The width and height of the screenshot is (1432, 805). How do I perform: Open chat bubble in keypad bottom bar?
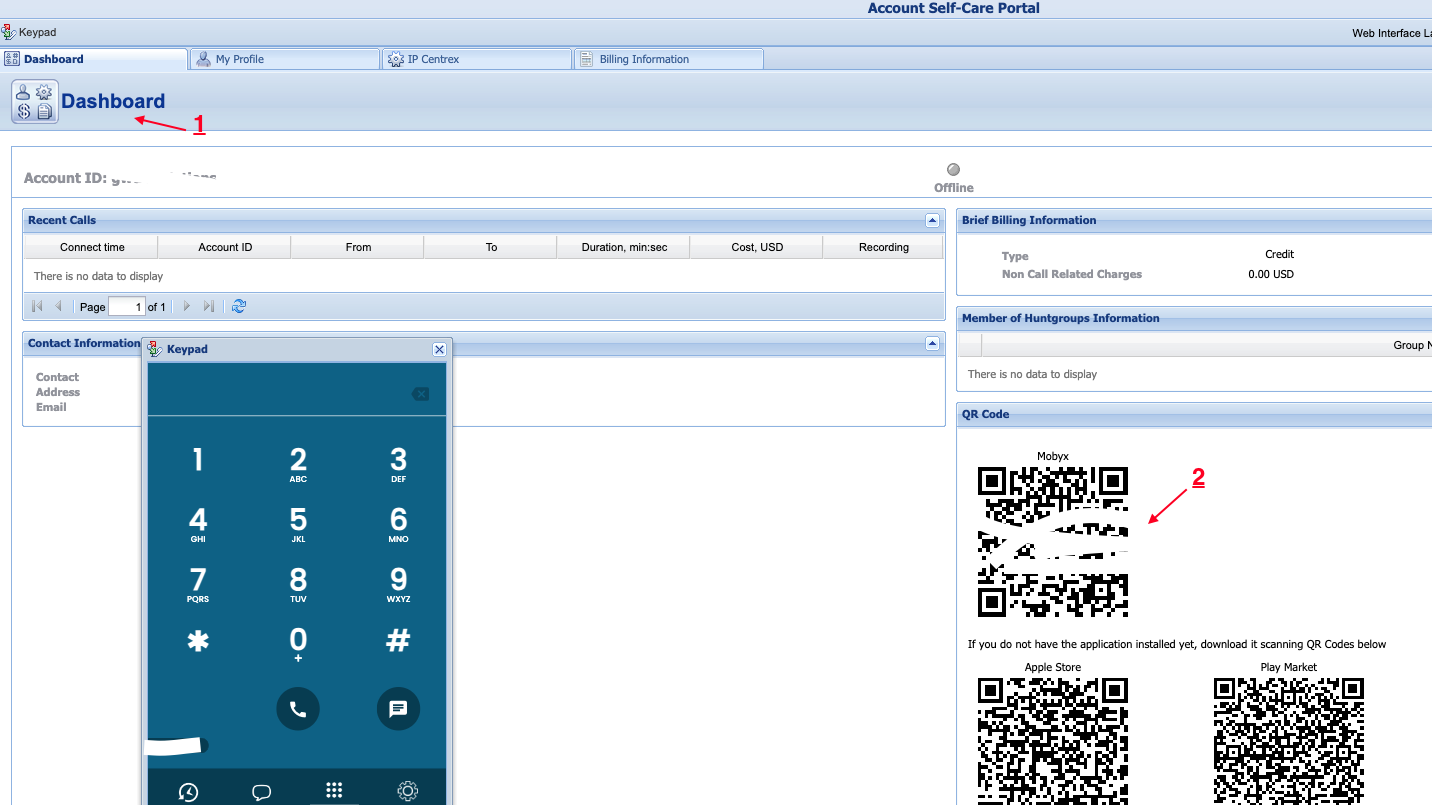[262, 792]
